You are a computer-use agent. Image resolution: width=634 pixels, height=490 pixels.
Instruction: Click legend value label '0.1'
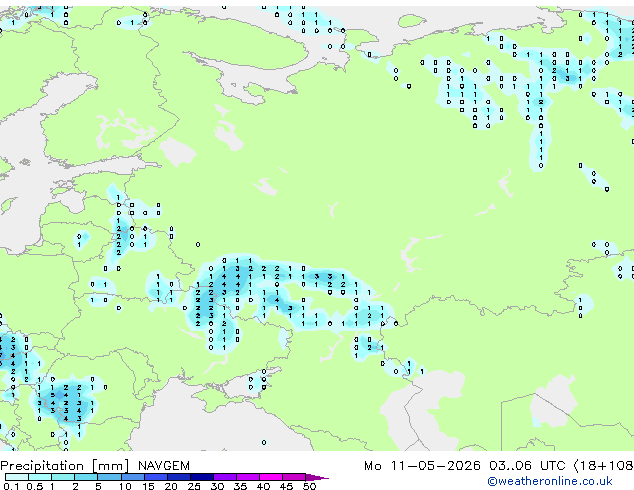(x=11, y=486)
